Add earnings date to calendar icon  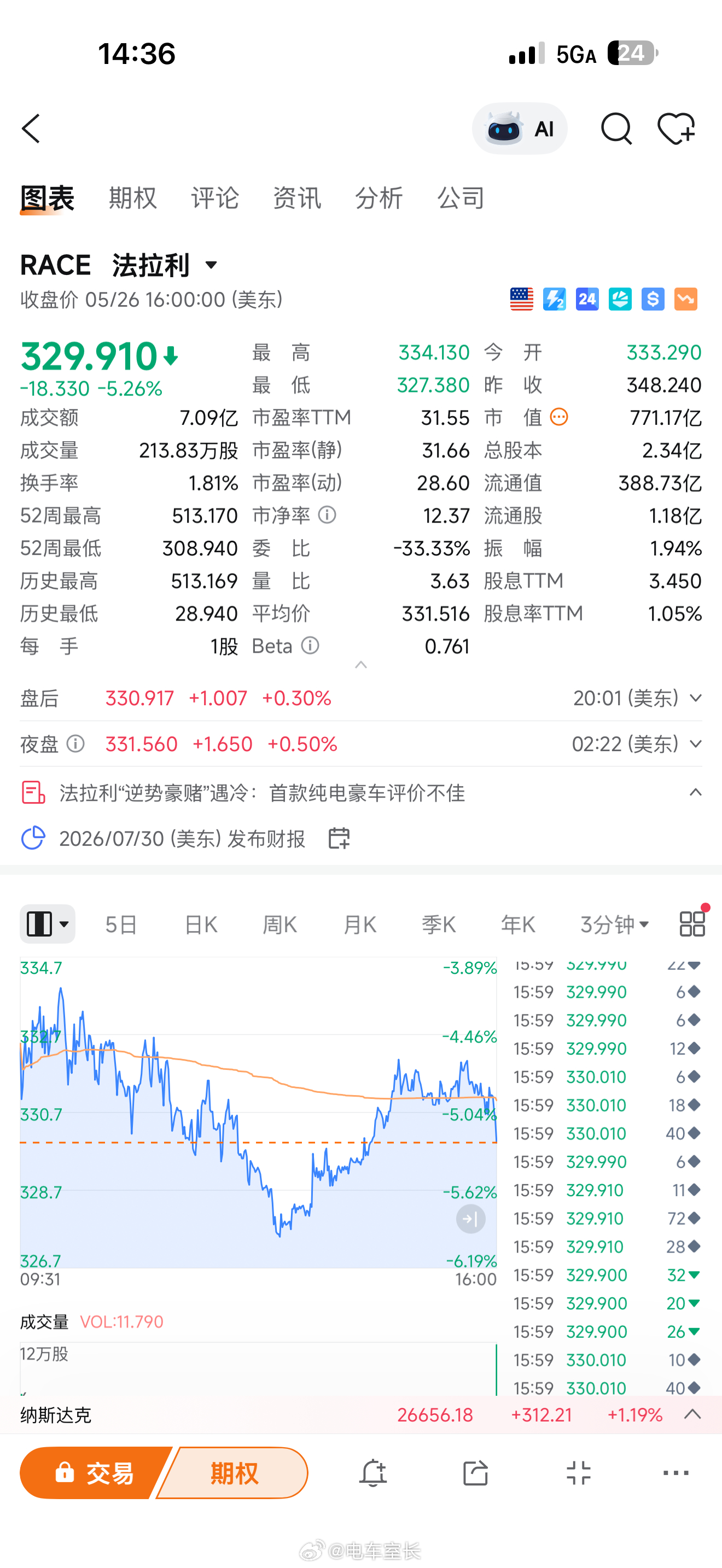[x=339, y=838]
